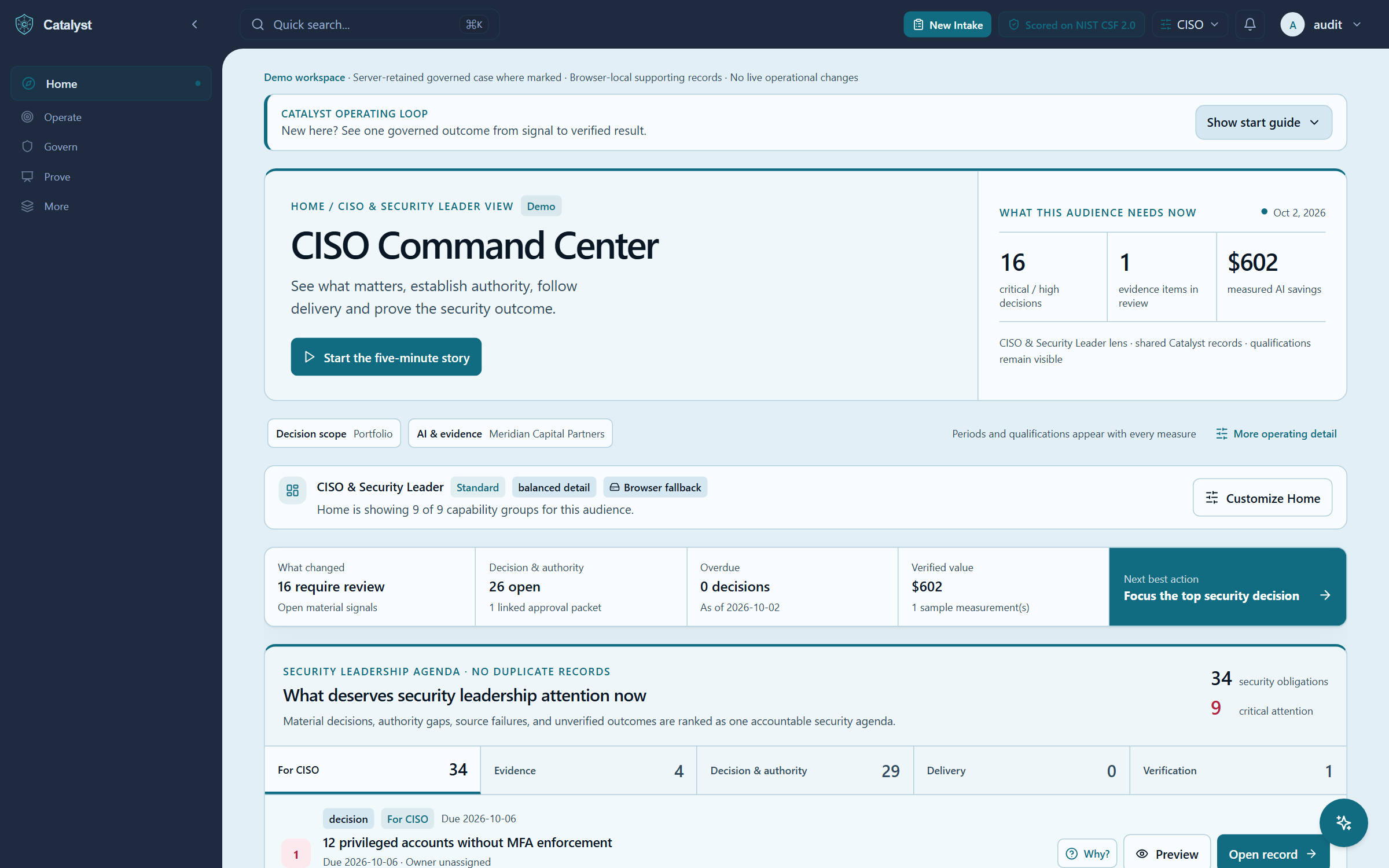
Task: Open the What changed card
Action: pyautogui.click(x=370, y=587)
